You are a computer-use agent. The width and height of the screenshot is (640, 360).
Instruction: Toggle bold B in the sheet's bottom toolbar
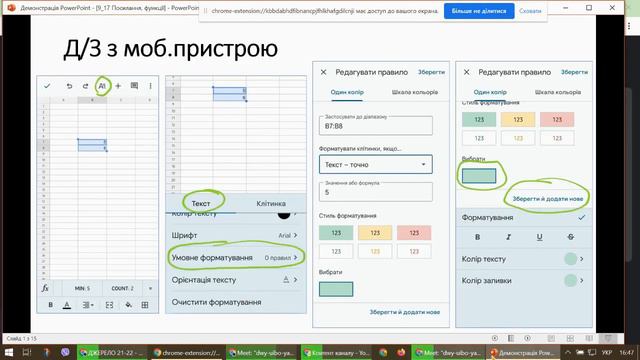tap(51, 305)
